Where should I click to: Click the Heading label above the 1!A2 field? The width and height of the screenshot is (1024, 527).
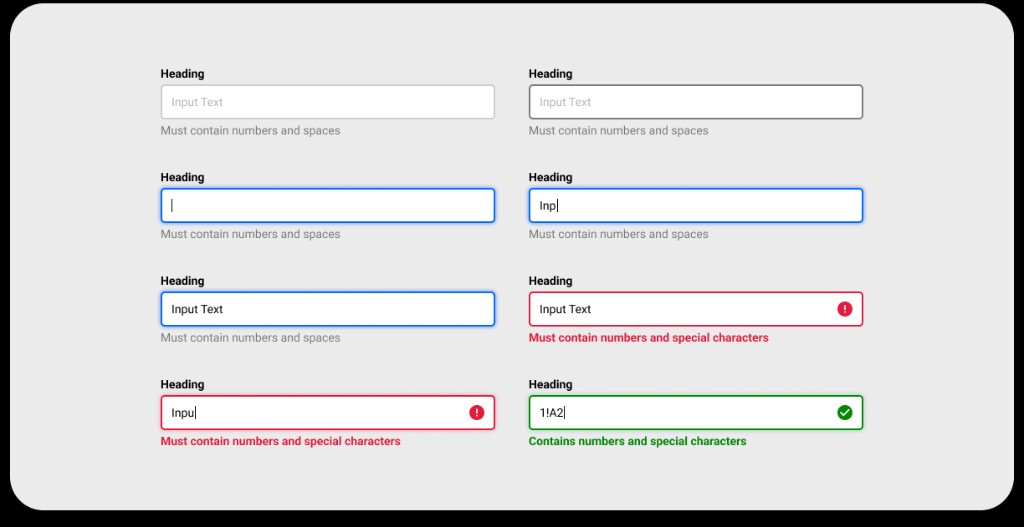551,385
